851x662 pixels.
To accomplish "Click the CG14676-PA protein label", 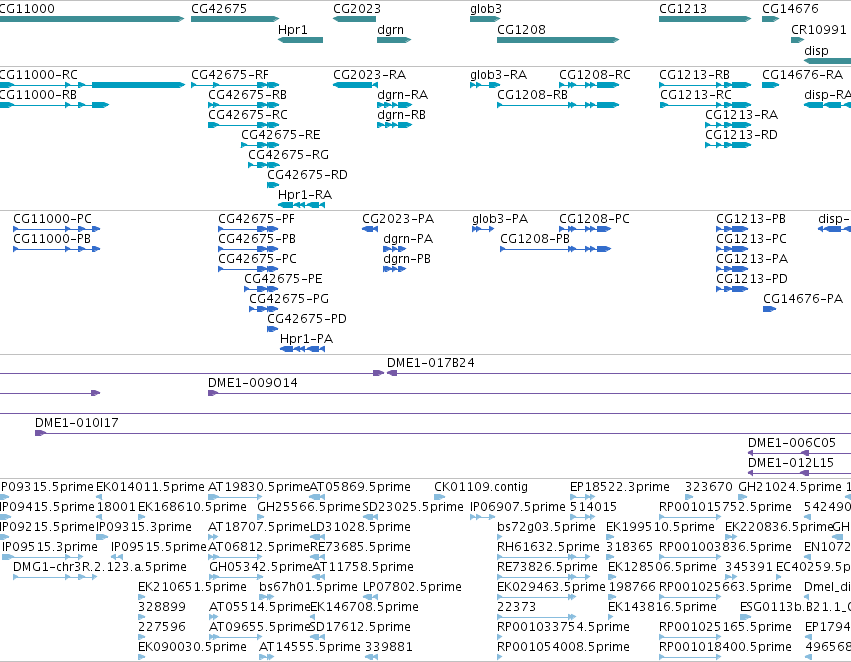I will click(803, 298).
